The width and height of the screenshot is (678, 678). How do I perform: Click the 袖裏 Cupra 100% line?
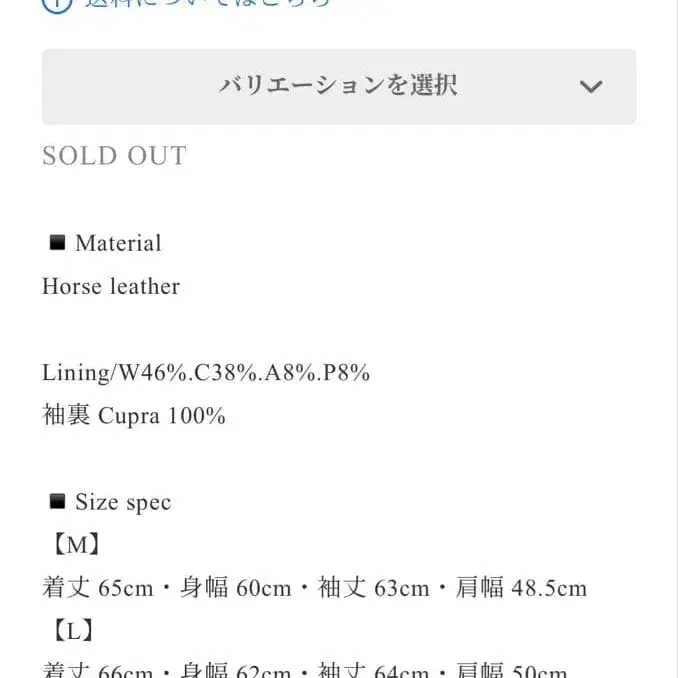click(x=134, y=415)
